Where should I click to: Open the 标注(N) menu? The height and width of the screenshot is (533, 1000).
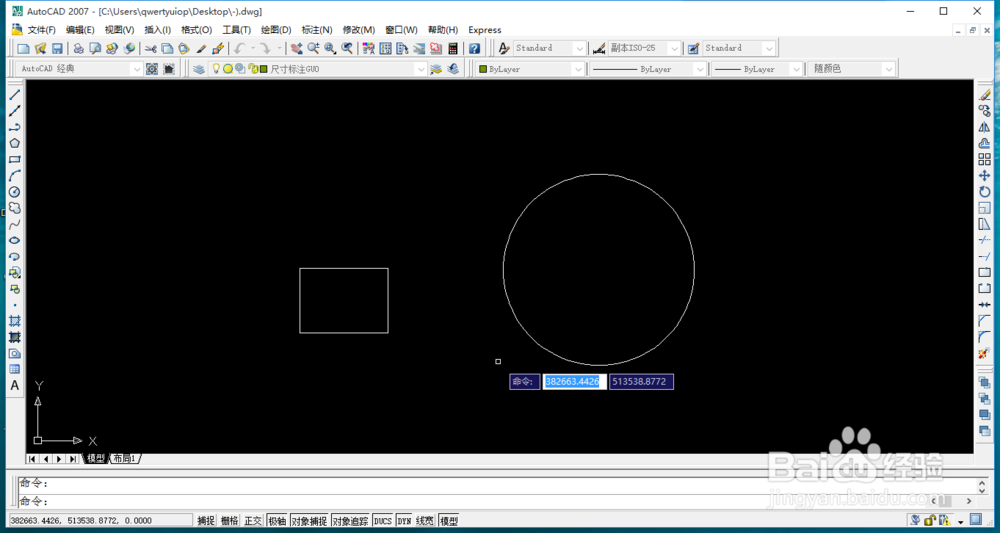click(317, 30)
